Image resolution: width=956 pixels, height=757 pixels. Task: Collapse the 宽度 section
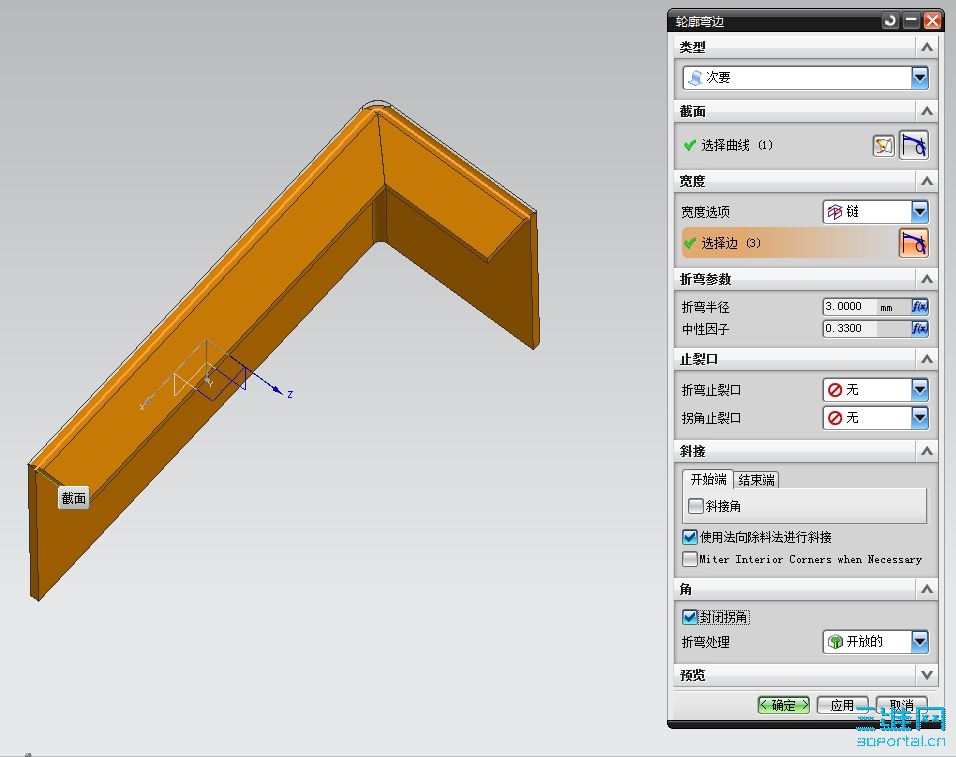[x=927, y=181]
